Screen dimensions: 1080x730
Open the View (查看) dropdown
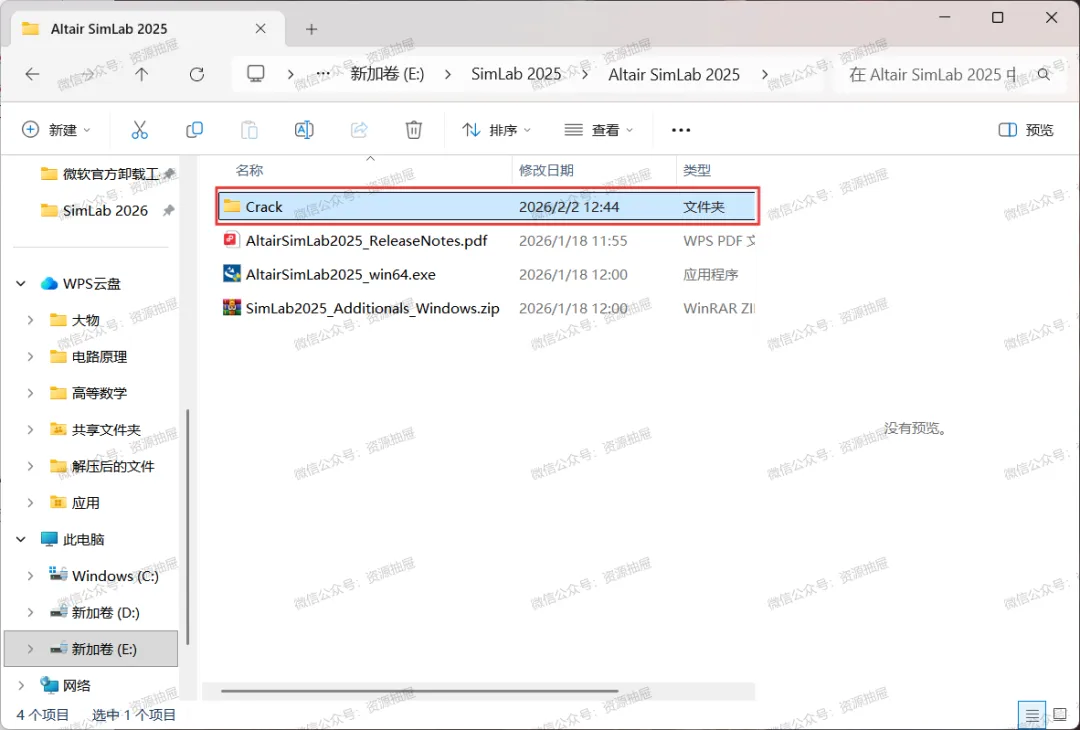click(599, 130)
